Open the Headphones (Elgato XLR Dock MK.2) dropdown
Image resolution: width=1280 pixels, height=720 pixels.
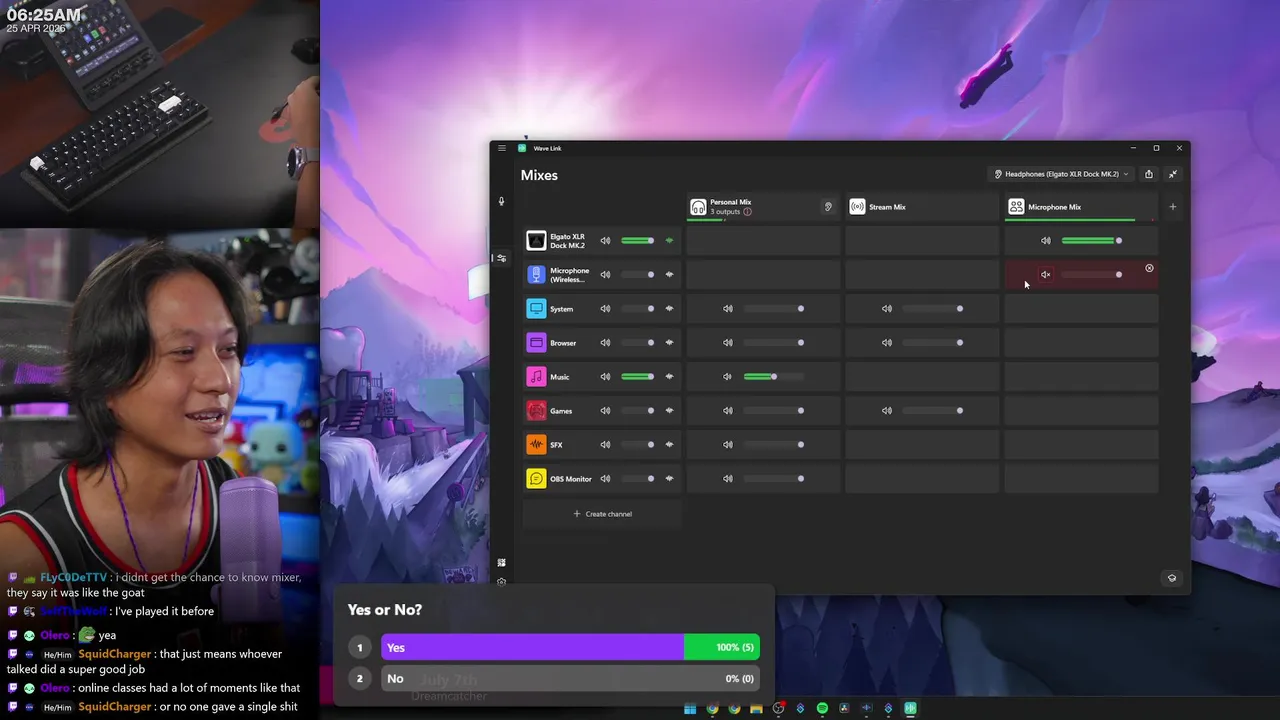[x=1061, y=174]
